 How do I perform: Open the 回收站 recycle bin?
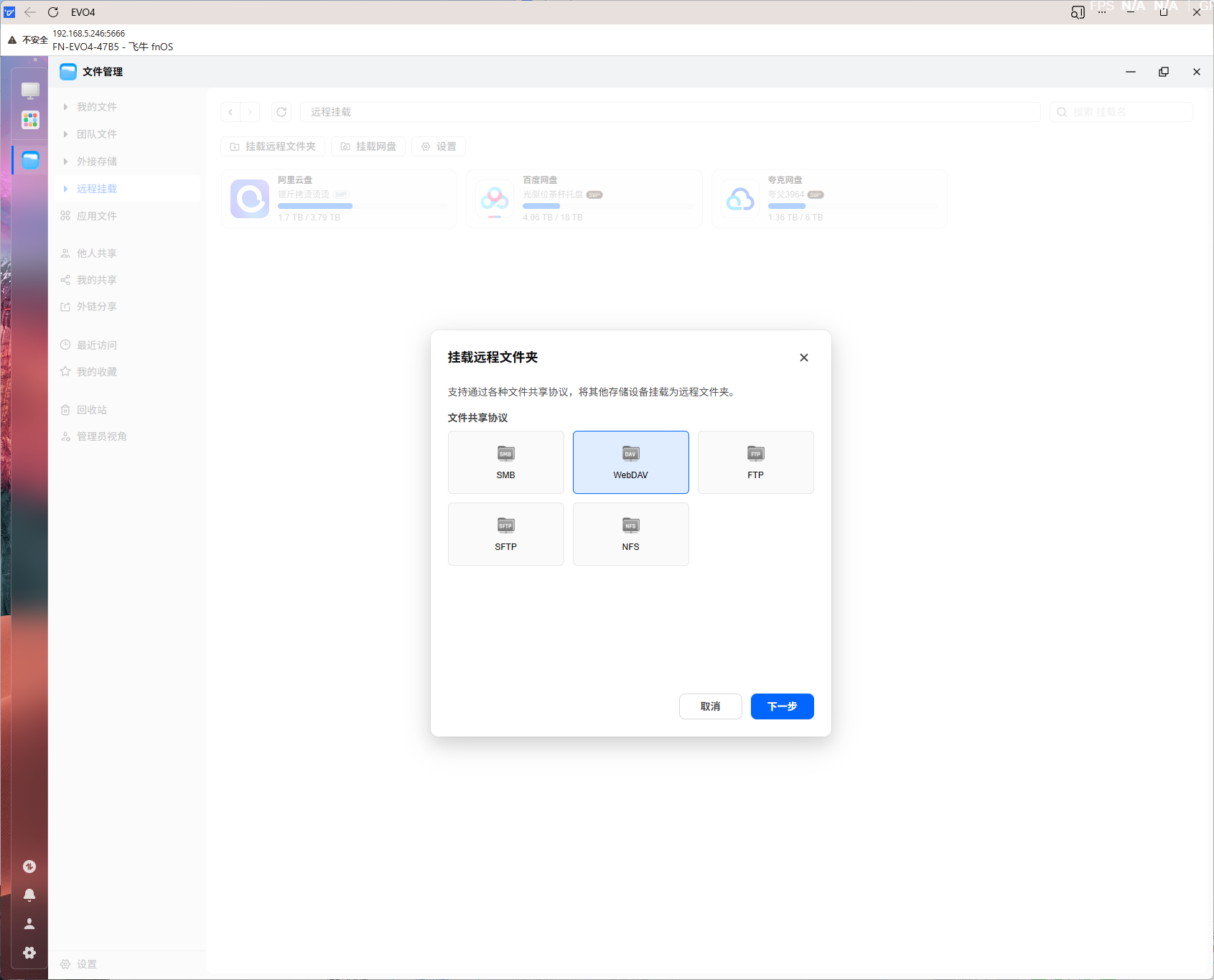point(127,410)
